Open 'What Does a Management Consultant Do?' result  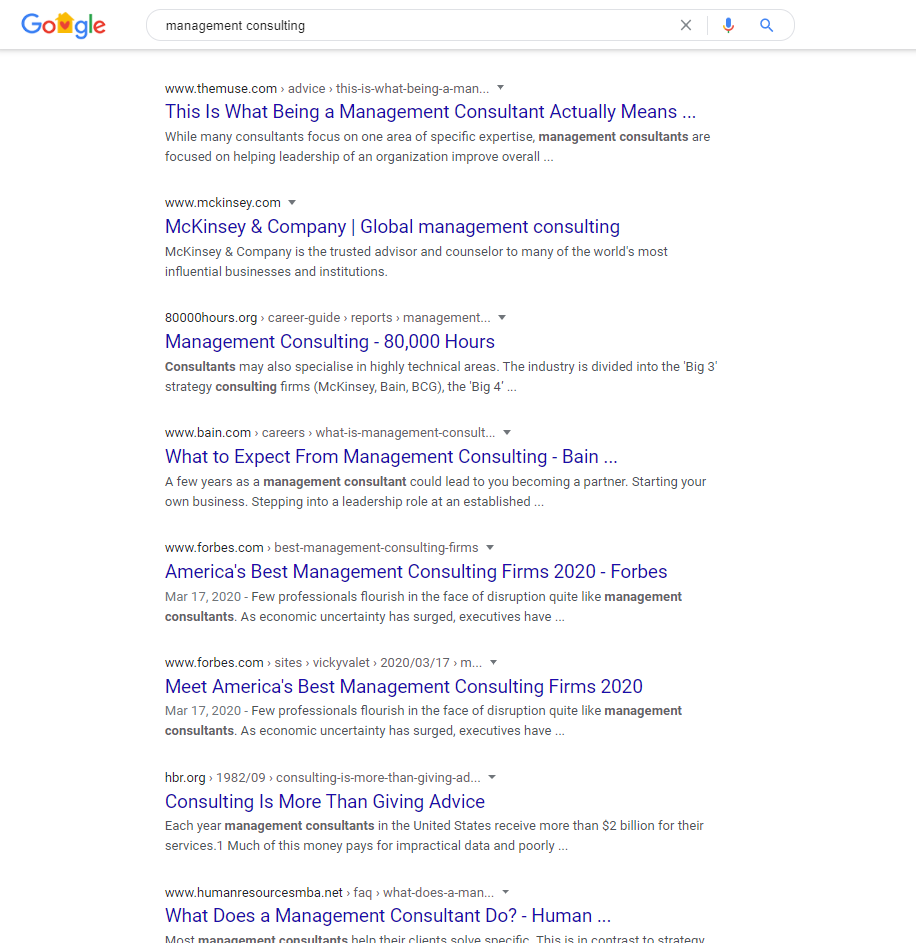point(388,915)
